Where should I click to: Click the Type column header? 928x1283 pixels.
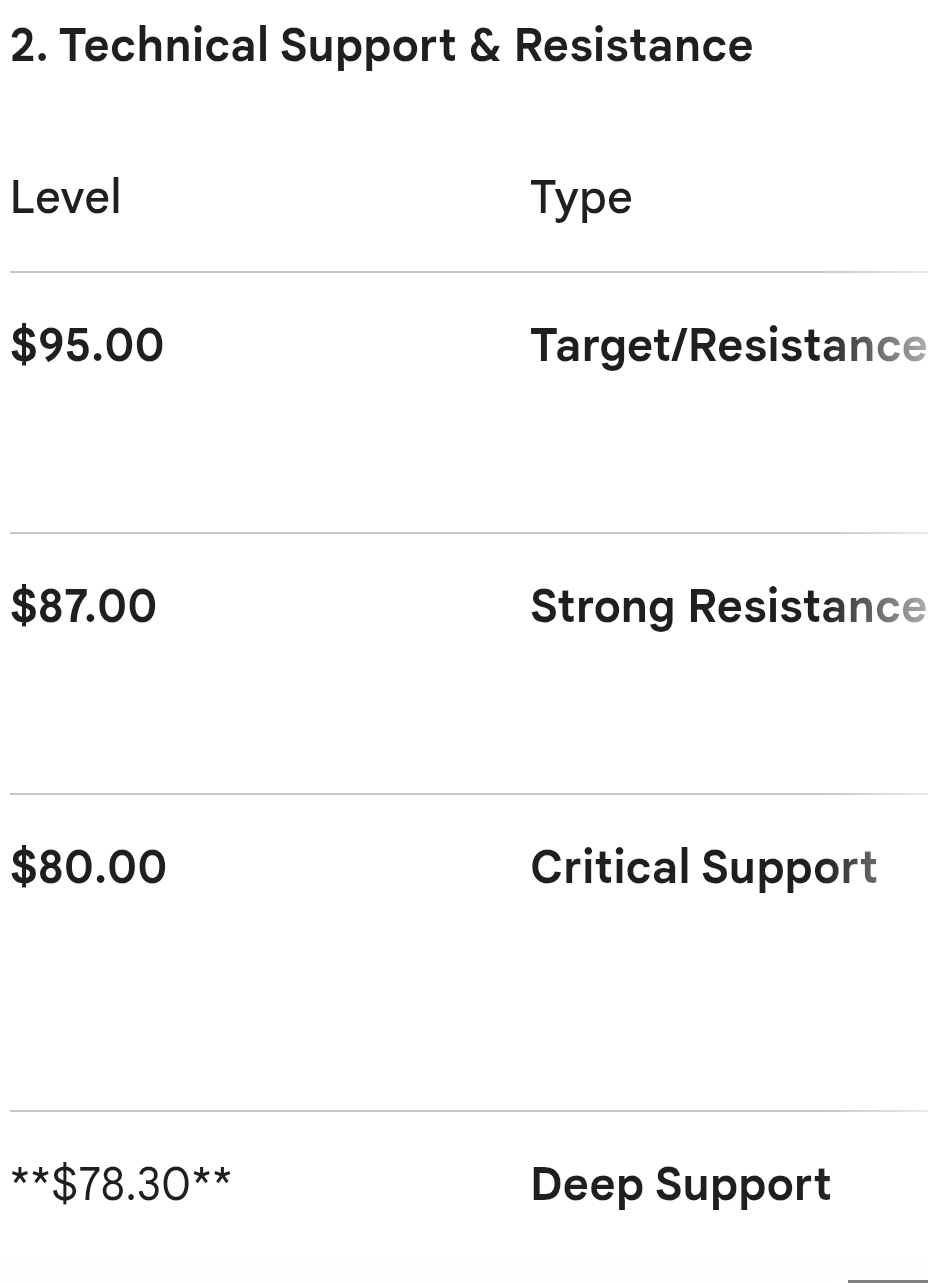(x=581, y=197)
